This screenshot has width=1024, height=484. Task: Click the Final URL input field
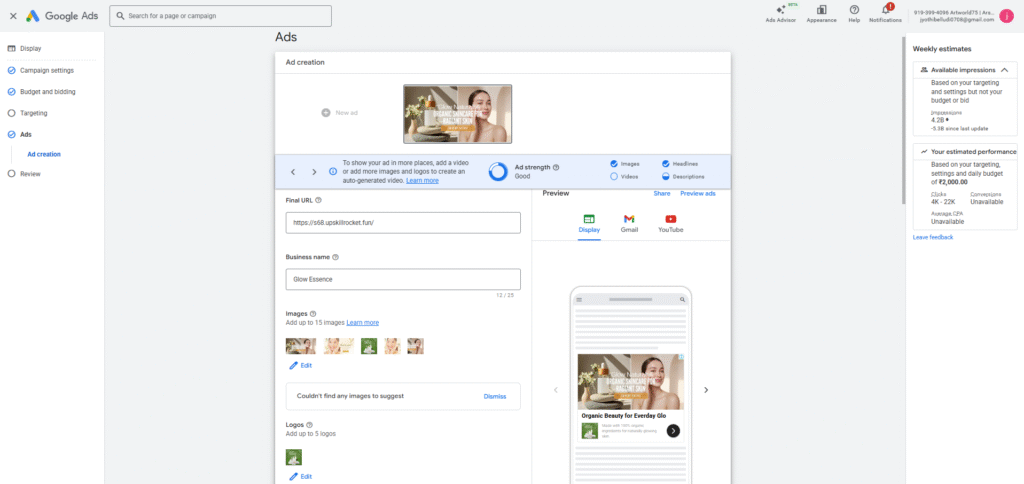(x=403, y=223)
